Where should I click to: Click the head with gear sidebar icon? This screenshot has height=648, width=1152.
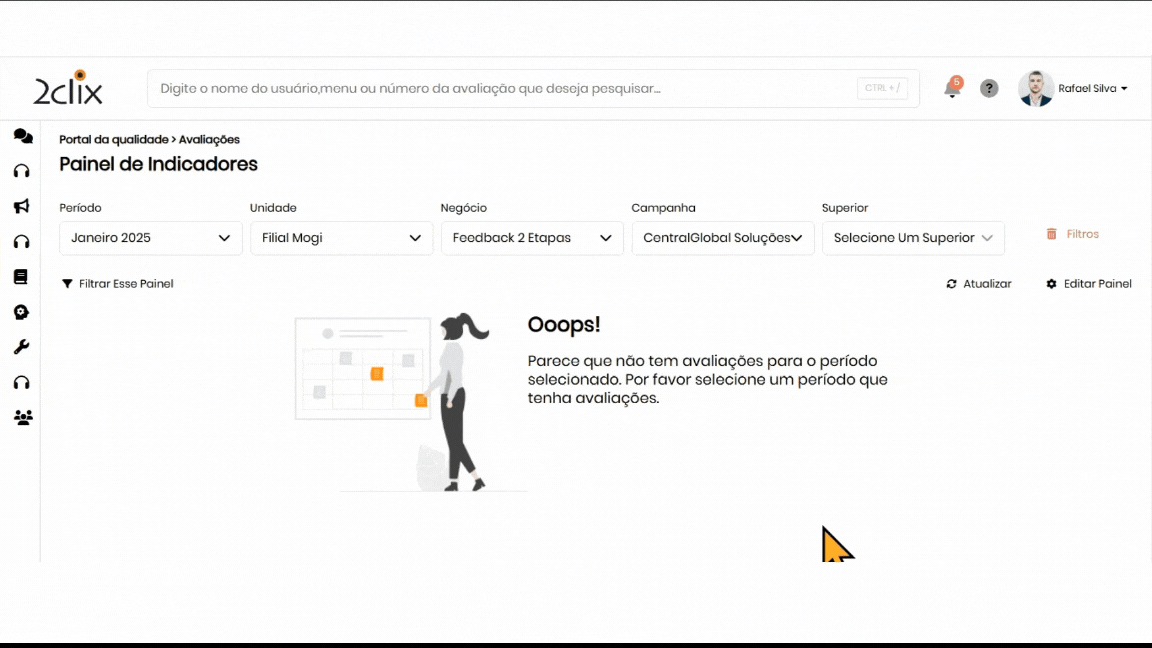tap(21, 312)
